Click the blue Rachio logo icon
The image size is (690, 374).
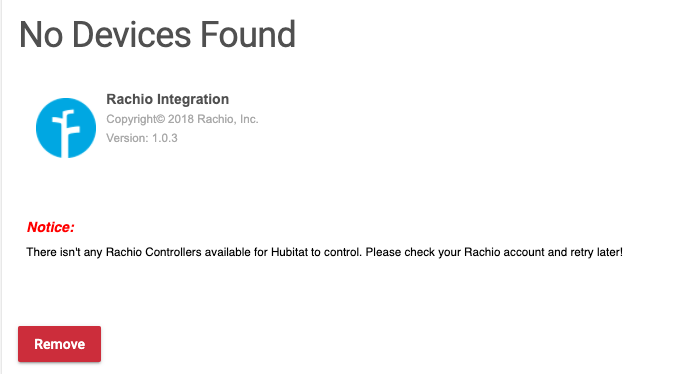(66, 128)
